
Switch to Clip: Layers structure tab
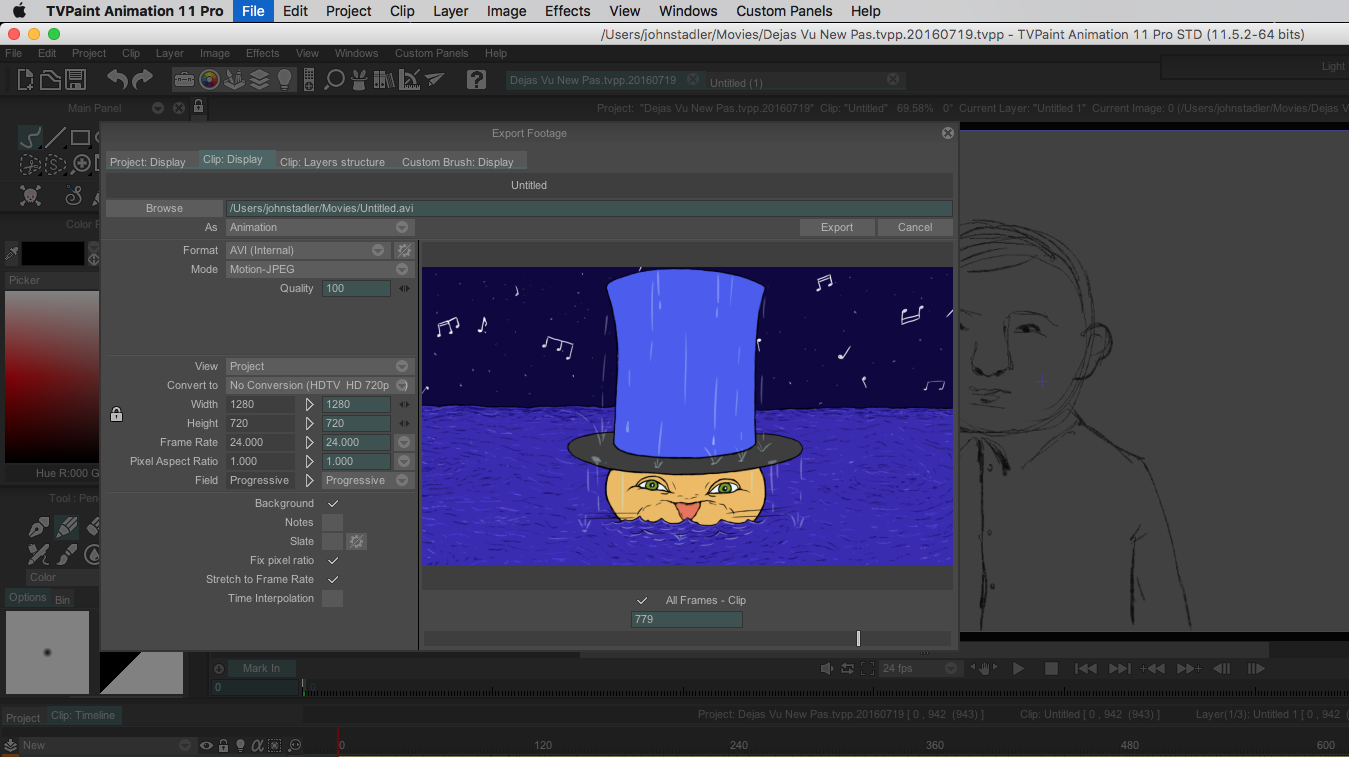tap(332, 162)
